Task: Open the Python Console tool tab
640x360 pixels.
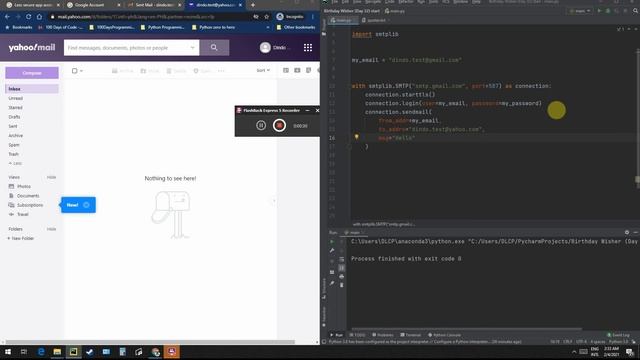Action: (x=444, y=335)
